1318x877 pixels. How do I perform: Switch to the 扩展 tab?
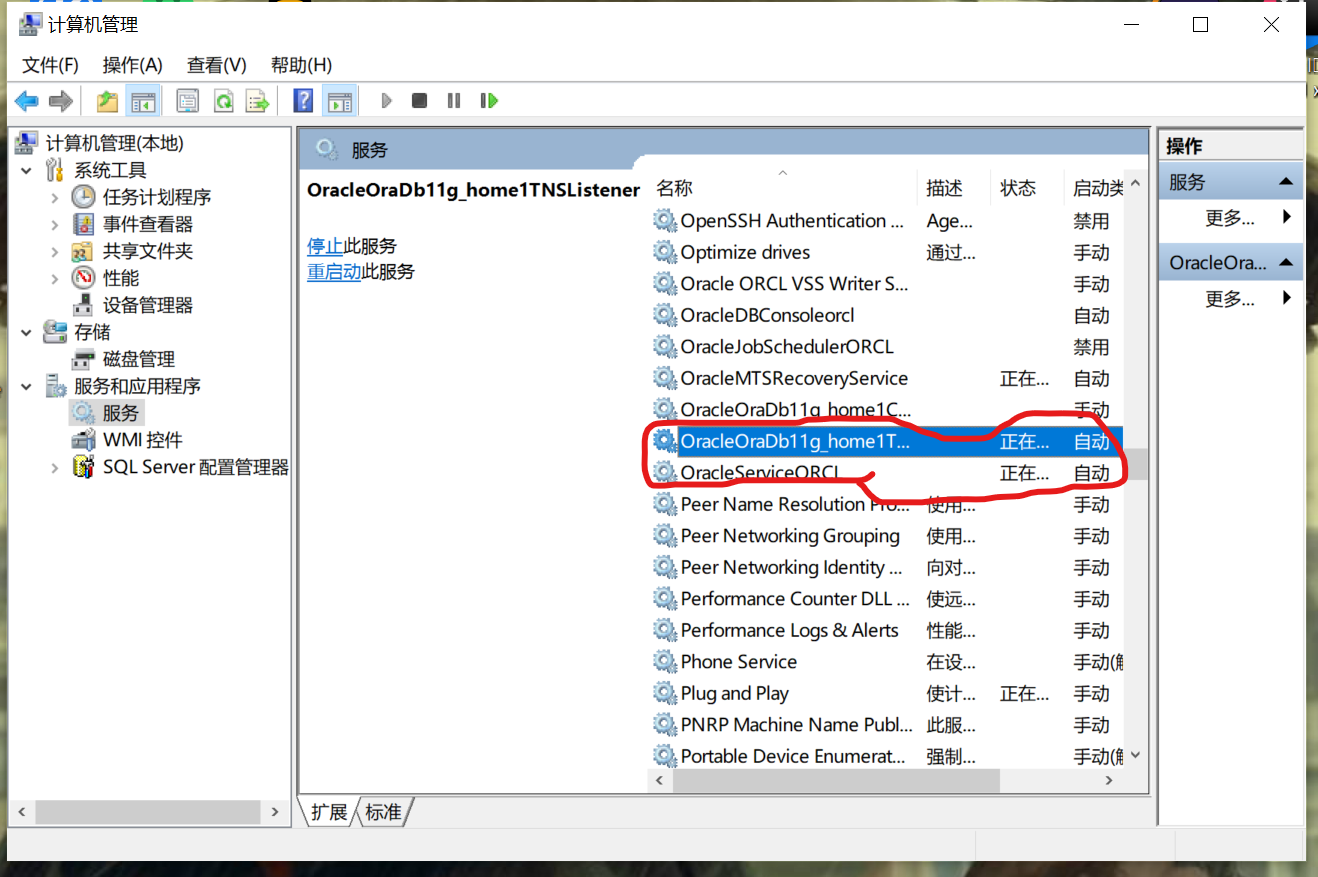click(x=328, y=812)
